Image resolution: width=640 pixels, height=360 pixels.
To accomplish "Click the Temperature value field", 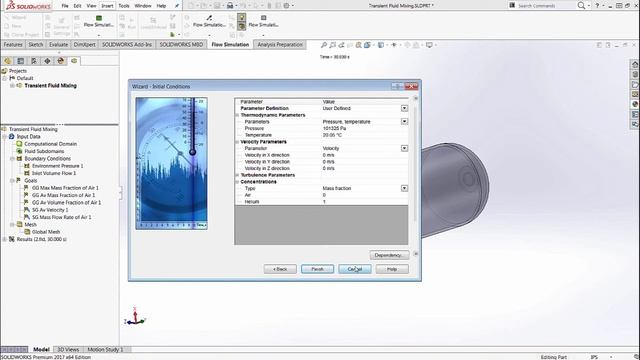I will click(x=364, y=135).
